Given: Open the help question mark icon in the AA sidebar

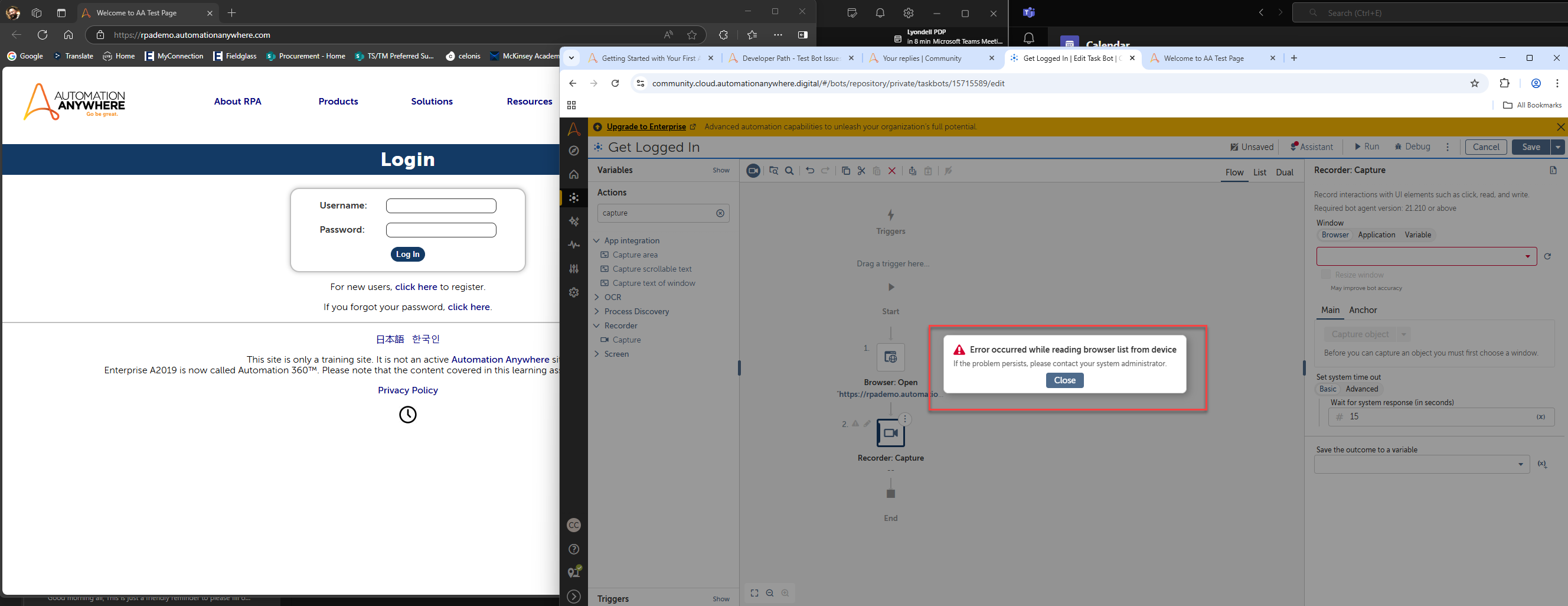Looking at the screenshot, I should [x=573, y=549].
